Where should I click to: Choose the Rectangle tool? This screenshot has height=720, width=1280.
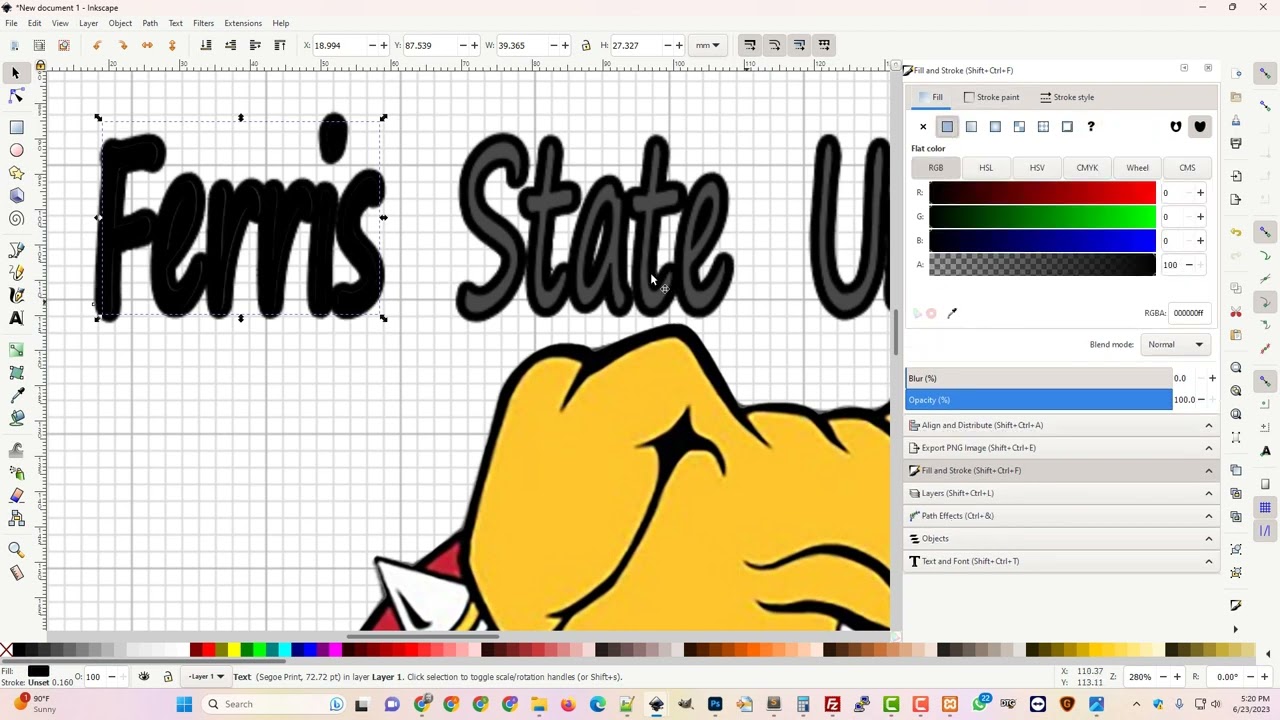click(x=16, y=127)
